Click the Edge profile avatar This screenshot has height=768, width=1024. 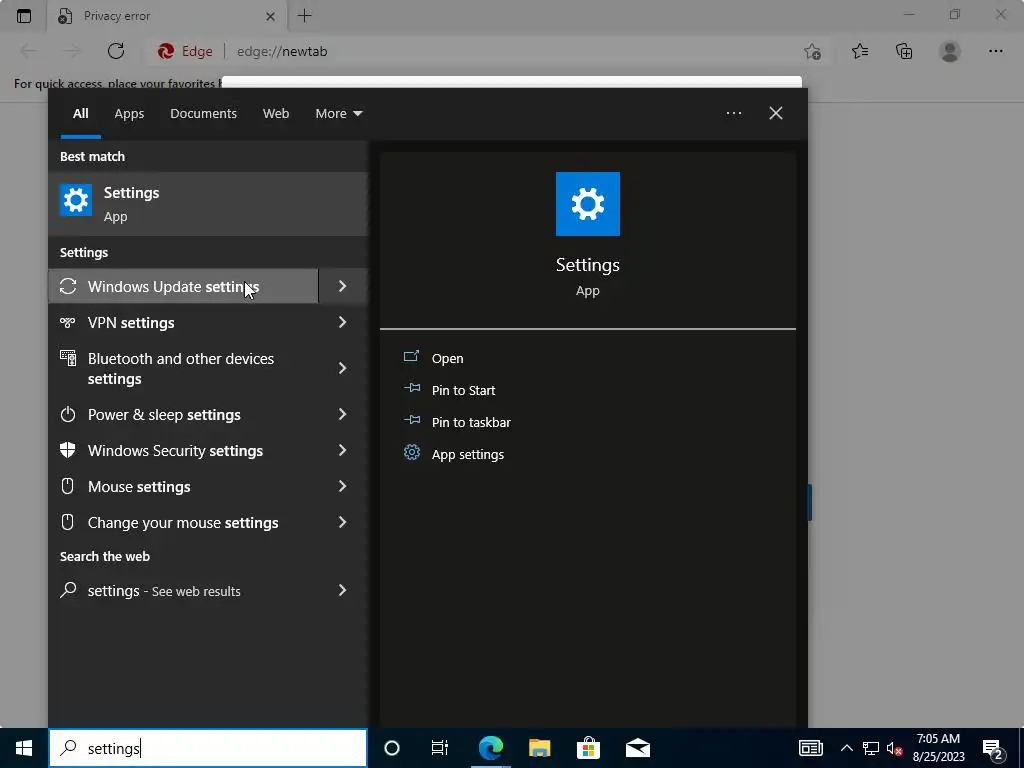950,51
